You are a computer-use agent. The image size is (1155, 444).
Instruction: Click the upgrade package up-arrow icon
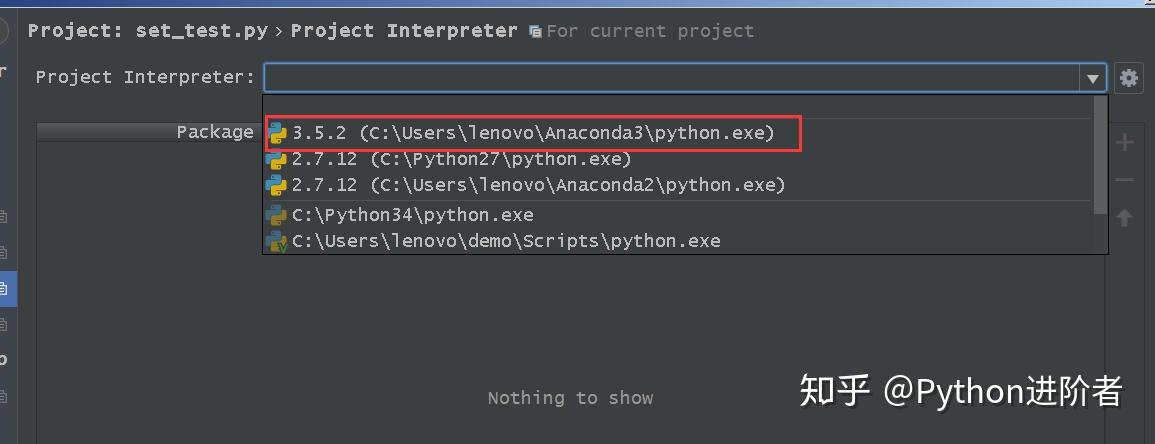[1125, 217]
